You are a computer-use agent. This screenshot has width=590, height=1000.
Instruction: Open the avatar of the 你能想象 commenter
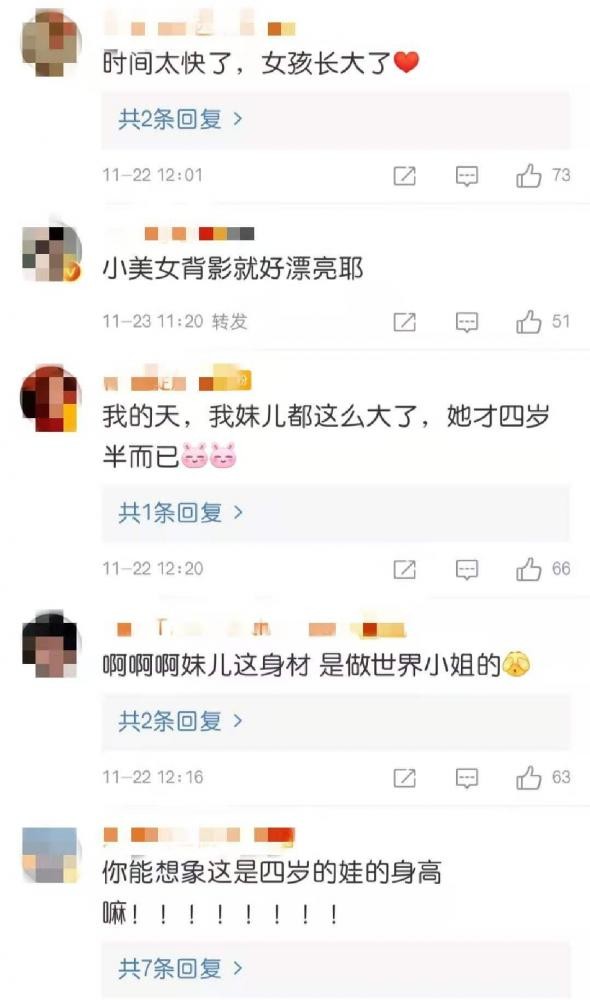[x=50, y=855]
